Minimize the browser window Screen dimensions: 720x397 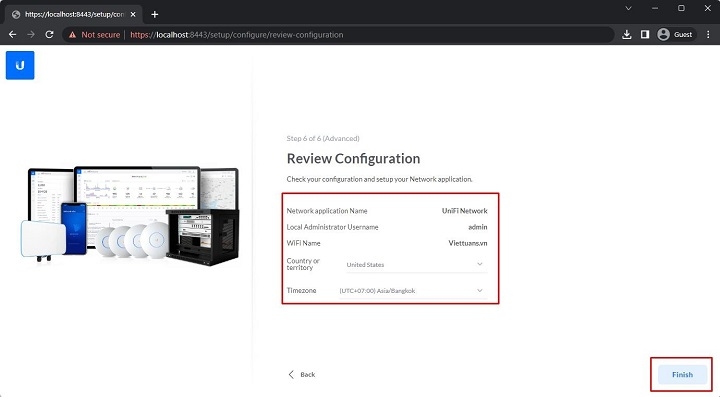click(x=655, y=8)
